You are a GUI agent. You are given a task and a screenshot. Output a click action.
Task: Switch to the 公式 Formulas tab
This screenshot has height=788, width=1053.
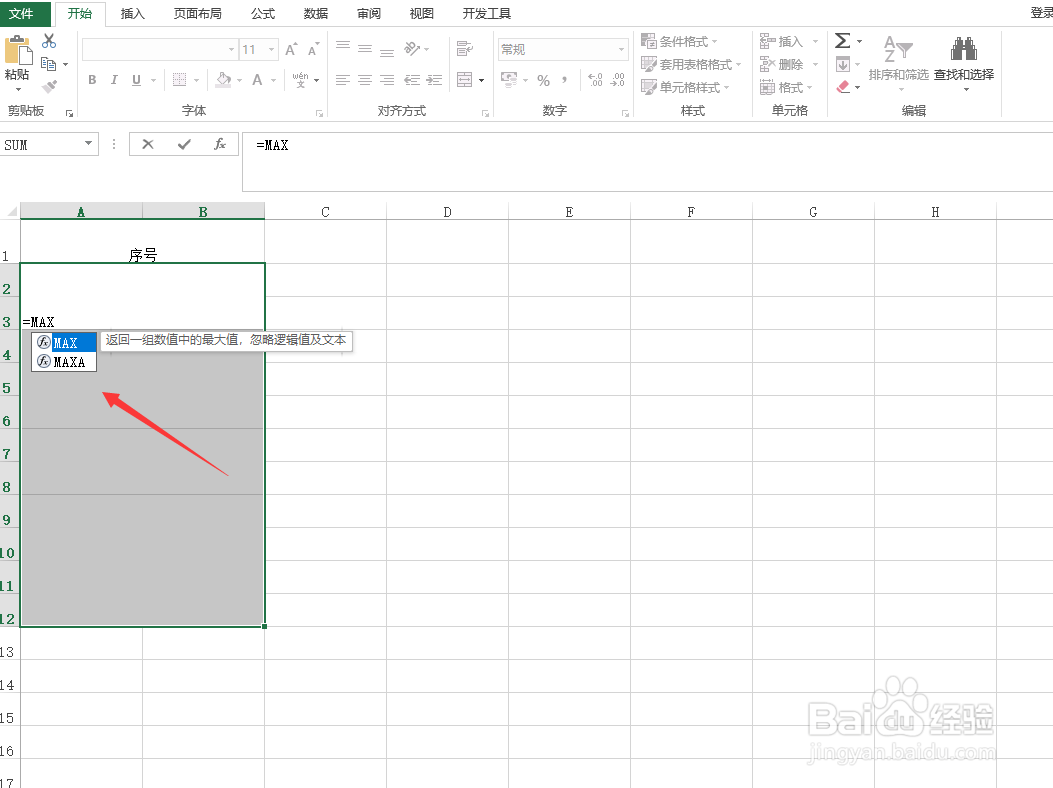coord(263,13)
